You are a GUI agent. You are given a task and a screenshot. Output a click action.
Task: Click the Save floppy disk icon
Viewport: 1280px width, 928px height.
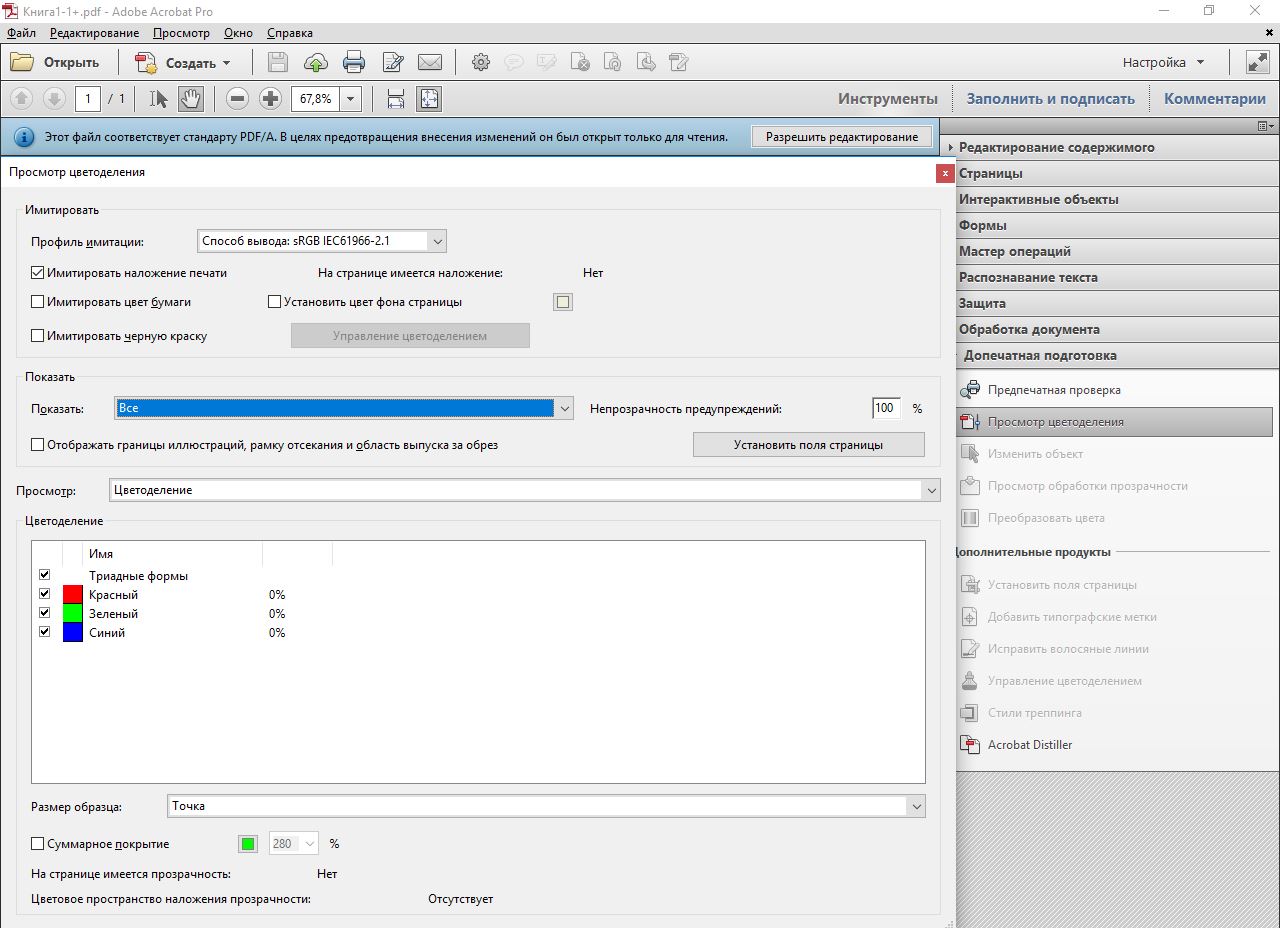(278, 62)
